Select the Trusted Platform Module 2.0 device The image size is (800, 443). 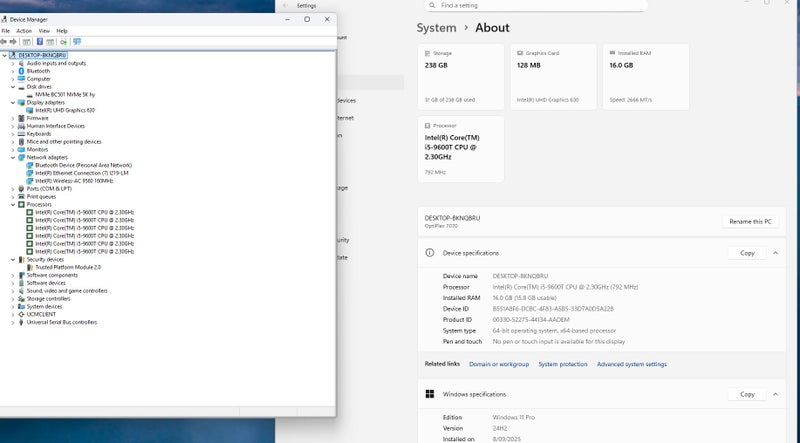point(68,267)
